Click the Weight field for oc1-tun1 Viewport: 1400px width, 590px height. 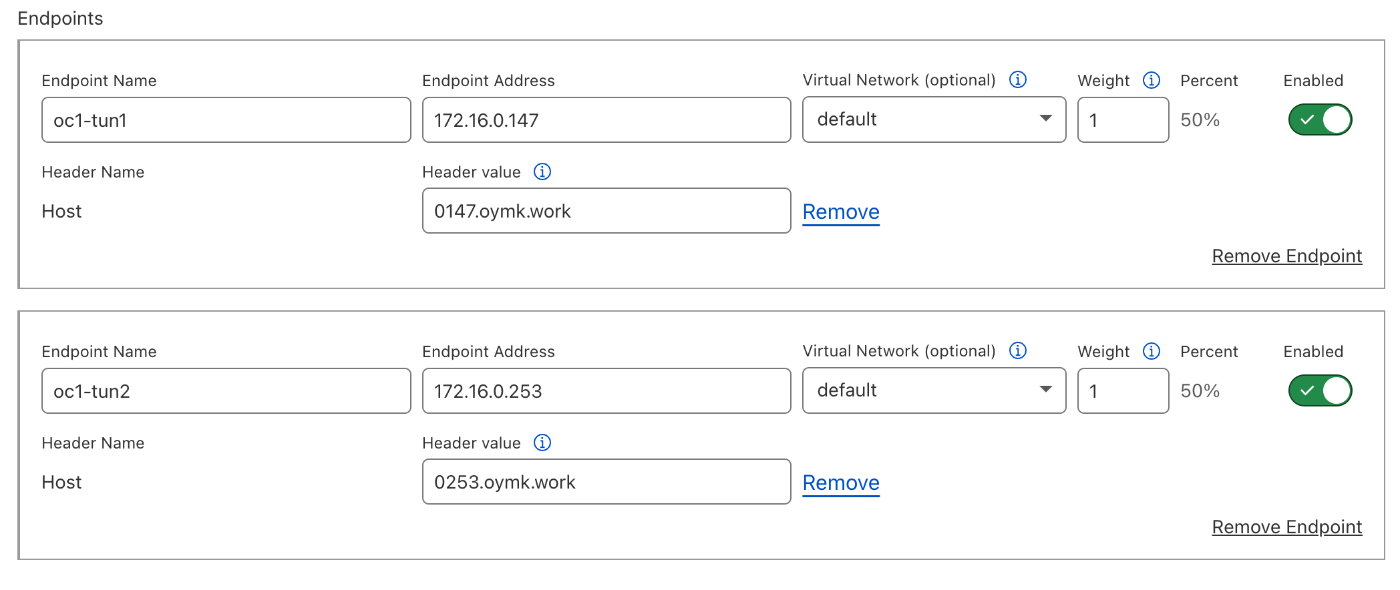(1123, 120)
